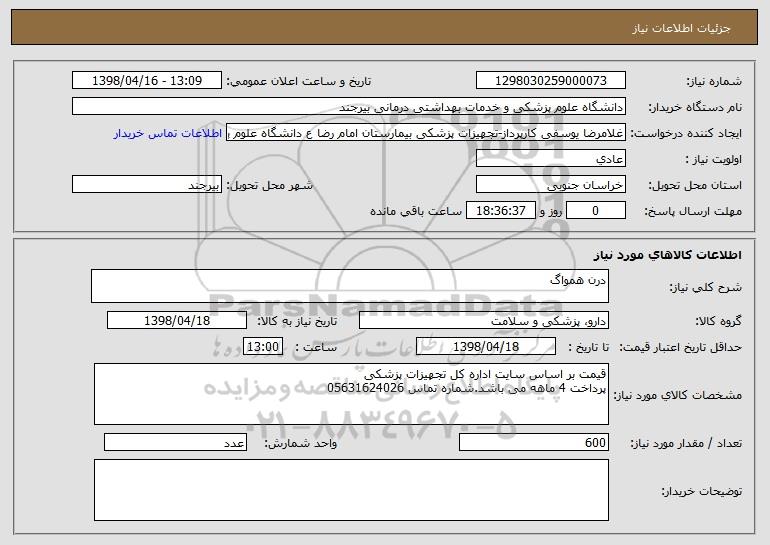
Task: Click the buyer organization name field
Action: pyautogui.click(x=349, y=107)
